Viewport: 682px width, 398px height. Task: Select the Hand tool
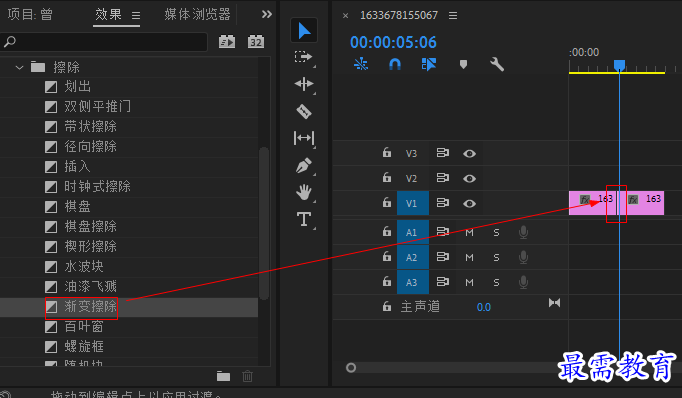pyautogui.click(x=304, y=192)
